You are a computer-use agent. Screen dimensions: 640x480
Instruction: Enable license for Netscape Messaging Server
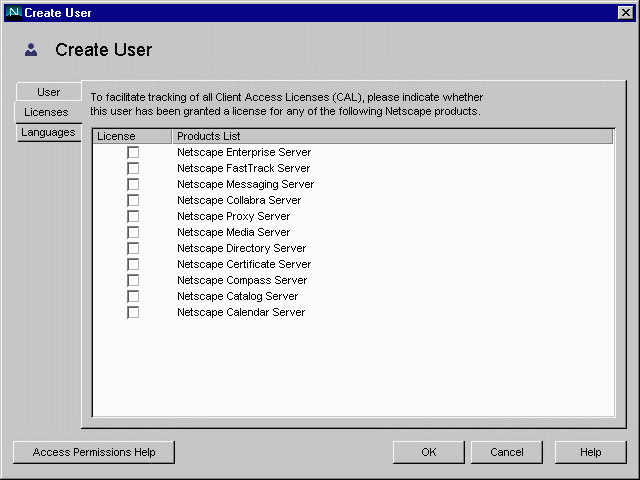click(133, 184)
